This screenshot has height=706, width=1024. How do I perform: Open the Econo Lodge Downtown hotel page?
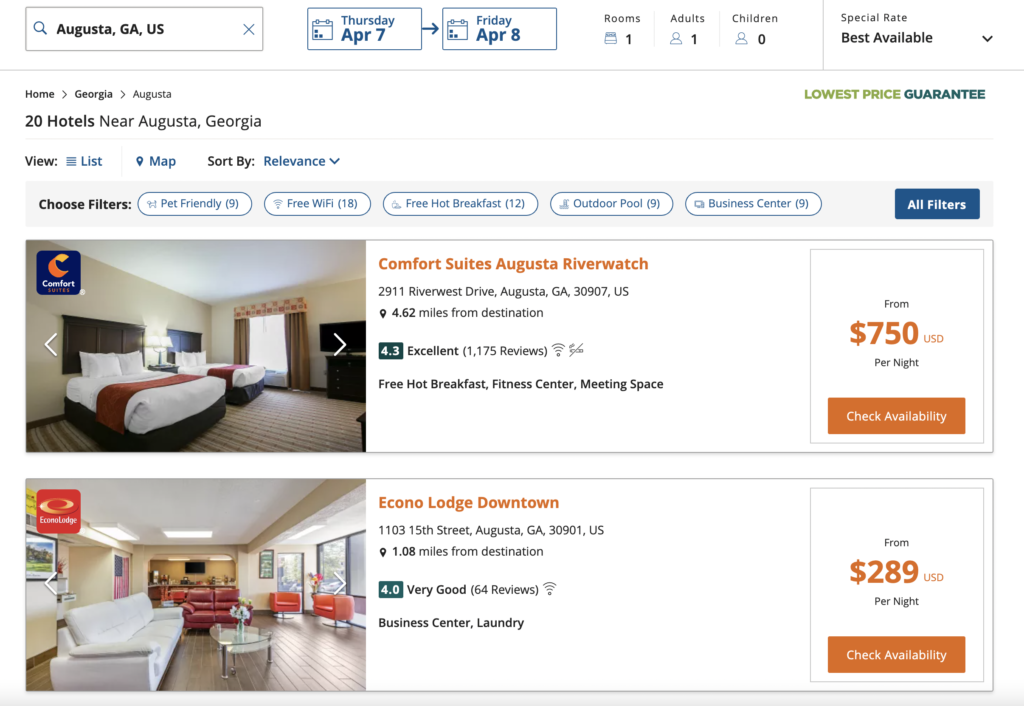pyautogui.click(x=468, y=503)
